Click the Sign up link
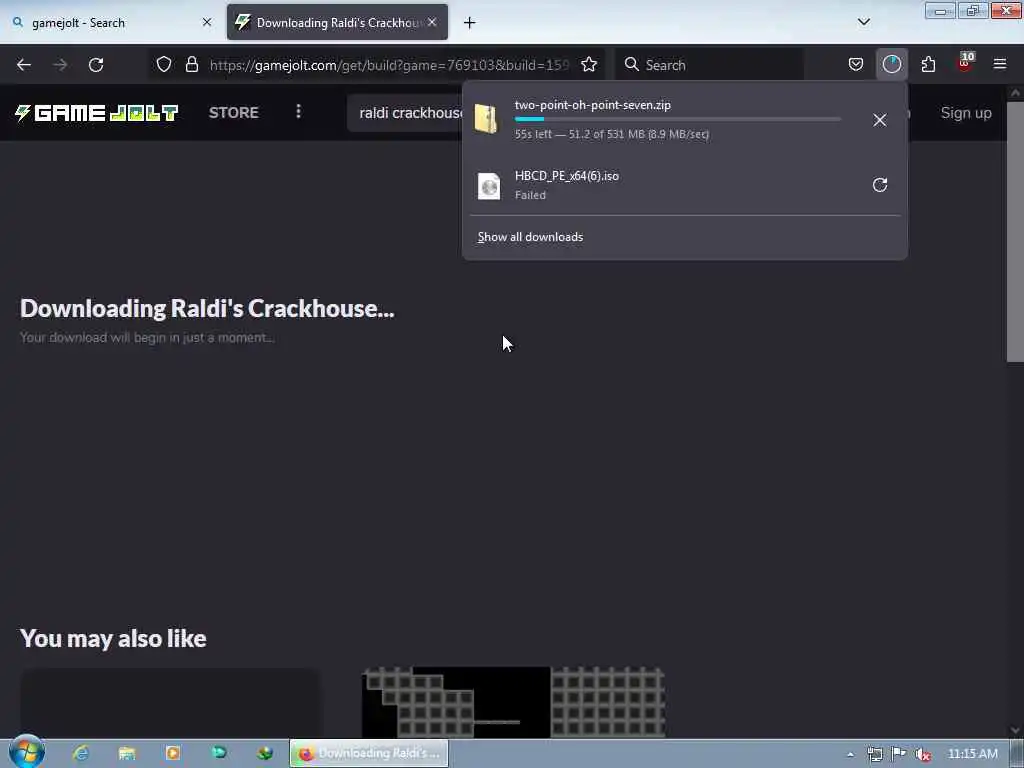This screenshot has height=768, width=1024. [966, 113]
